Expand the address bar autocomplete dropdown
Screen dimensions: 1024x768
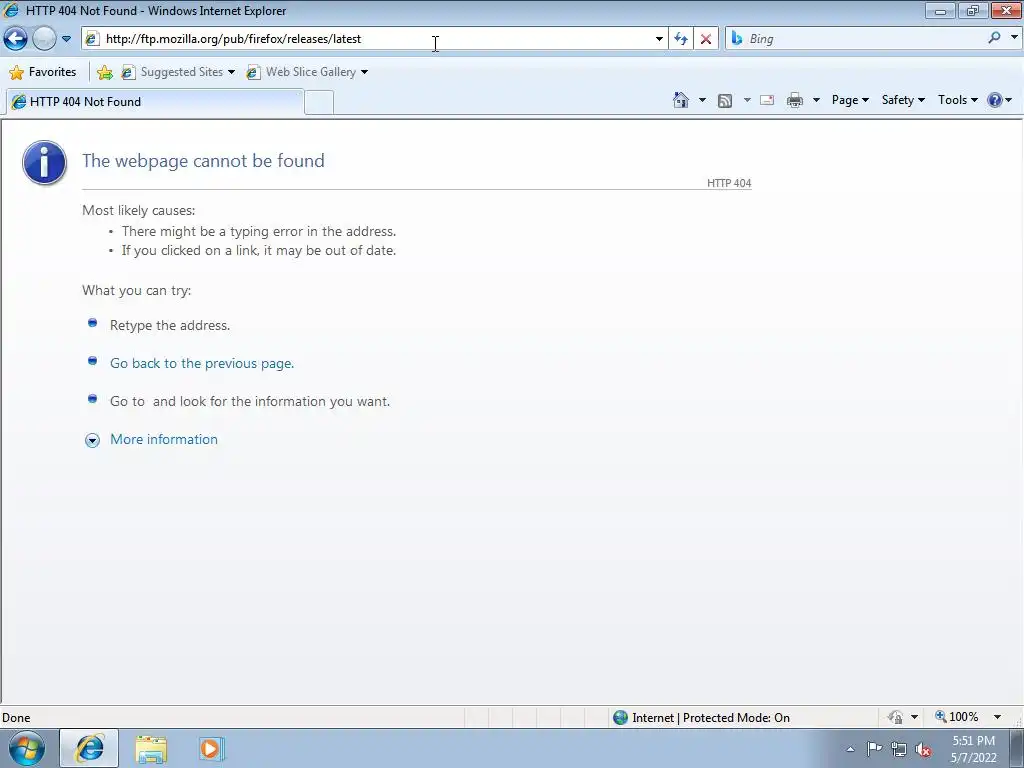pos(659,39)
